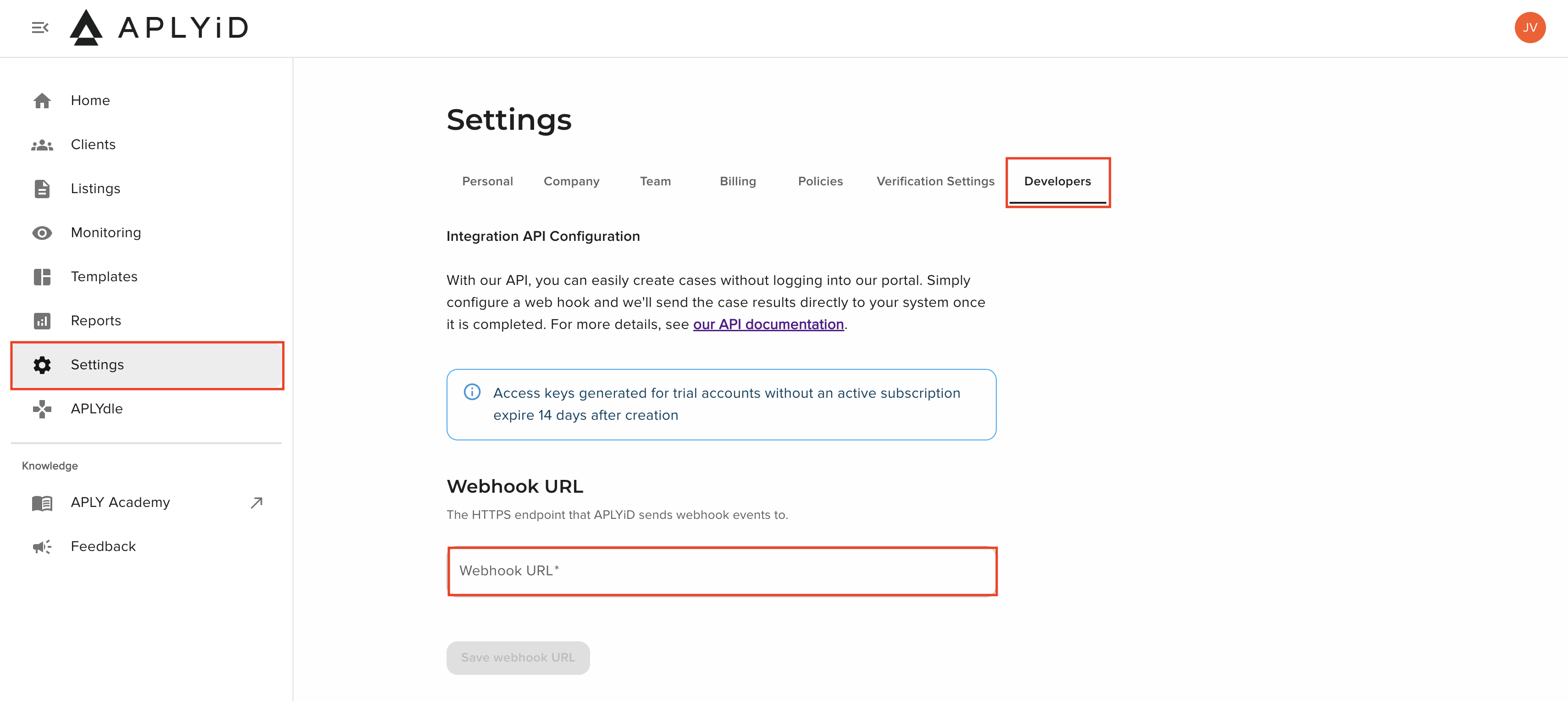Focus the Webhook URL input field
This screenshot has height=701, width=1568.
[x=722, y=571]
